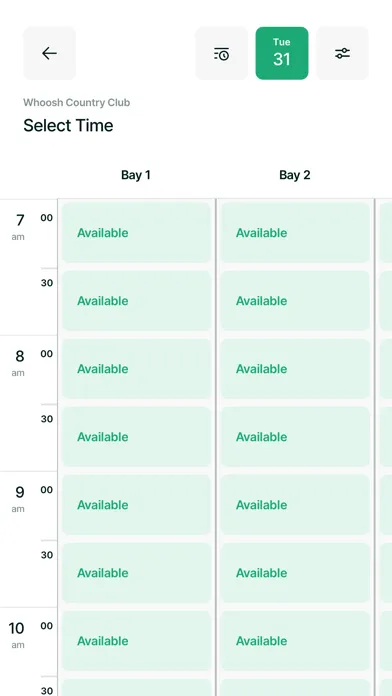Book Bay 1 at 7:30 am
The image size is (392, 696).
pos(136,301)
